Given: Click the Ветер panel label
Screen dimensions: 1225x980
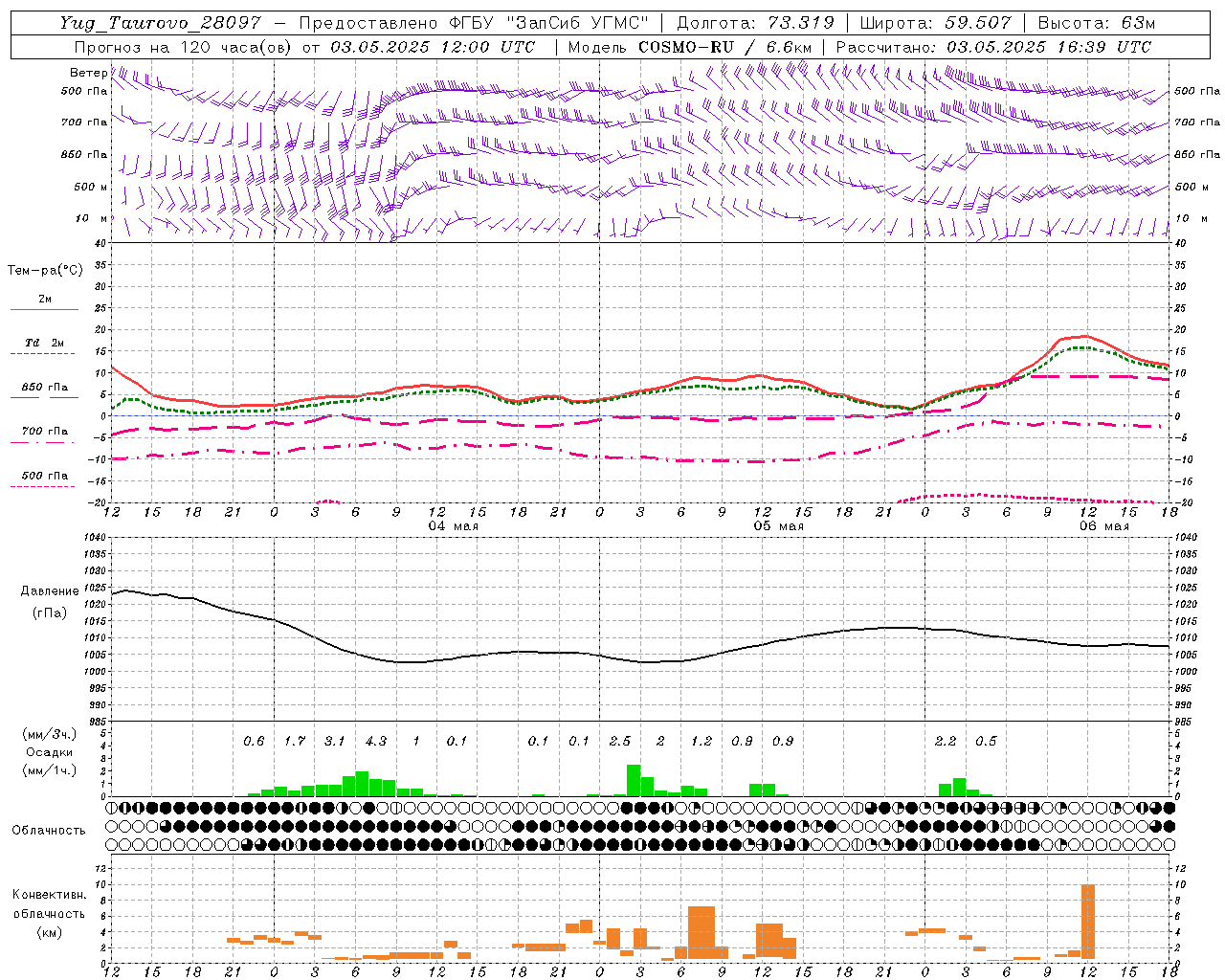Looking at the screenshot, I should coord(88,73).
